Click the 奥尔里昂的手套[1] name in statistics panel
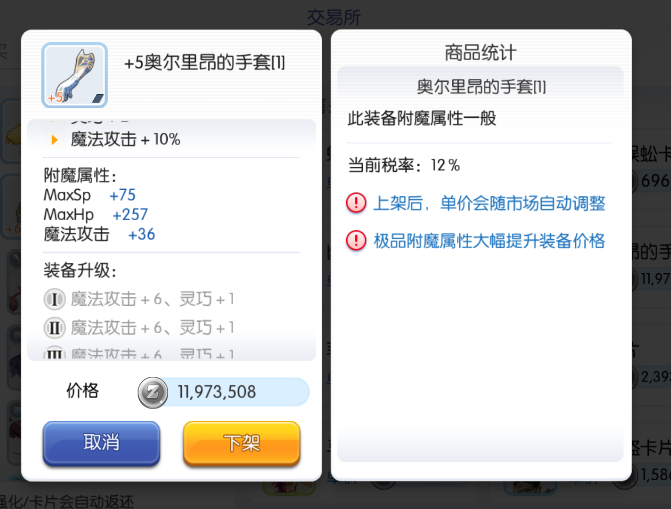671x509 pixels. (480, 86)
